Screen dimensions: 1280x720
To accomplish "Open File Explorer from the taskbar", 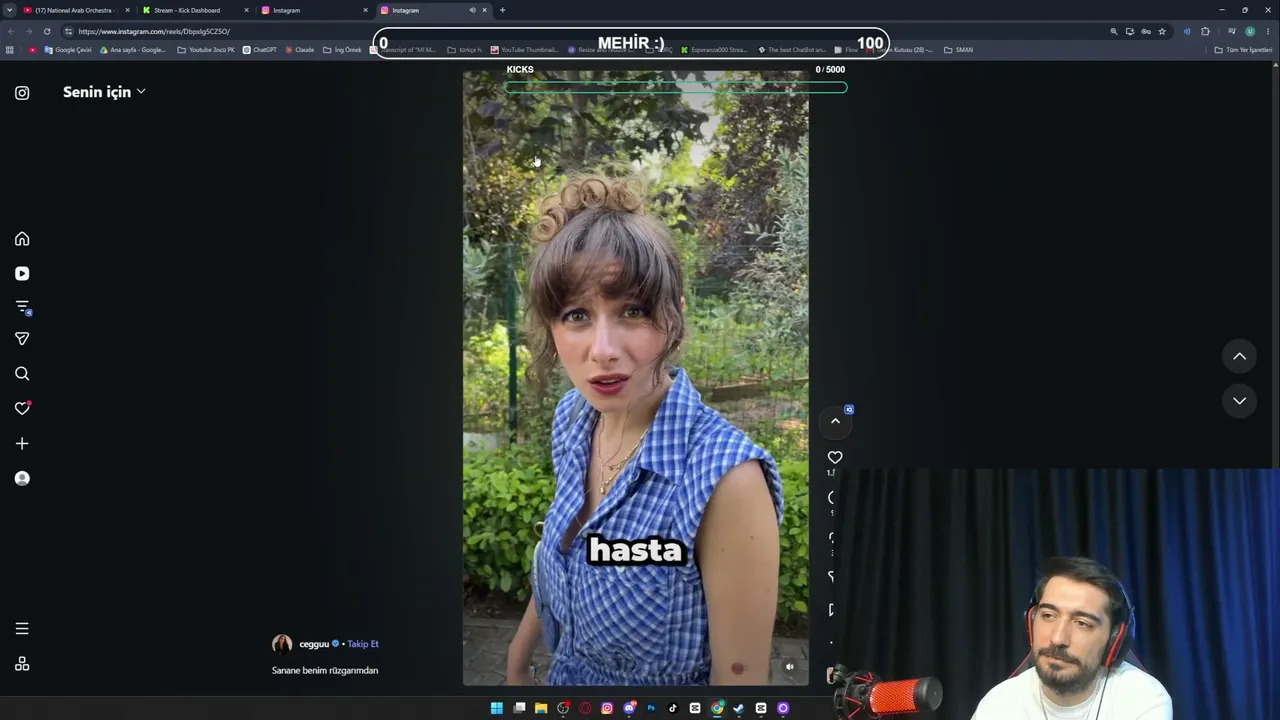I will 541,708.
